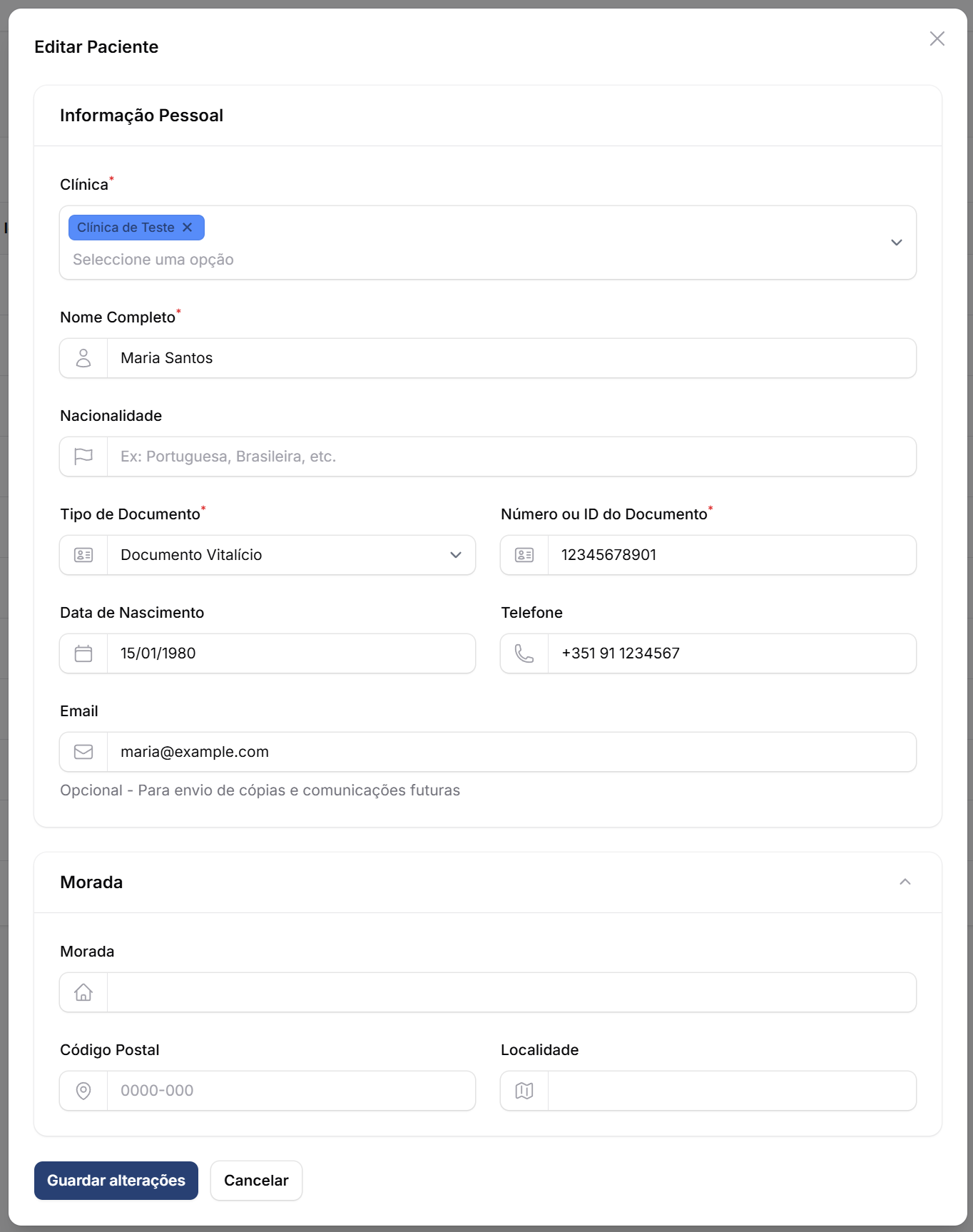Viewport: 973px width, 1232px height.
Task: Click the flag icon in Nacionalidade field
Action: pos(83,457)
